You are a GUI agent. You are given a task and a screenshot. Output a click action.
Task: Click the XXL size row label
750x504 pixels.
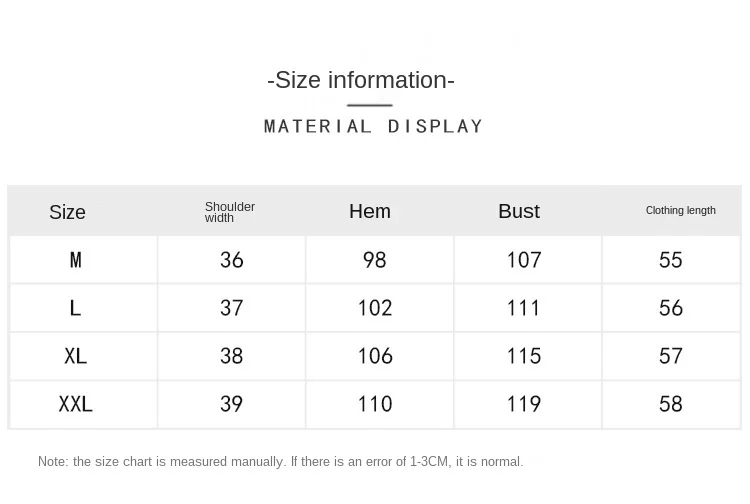point(76,404)
